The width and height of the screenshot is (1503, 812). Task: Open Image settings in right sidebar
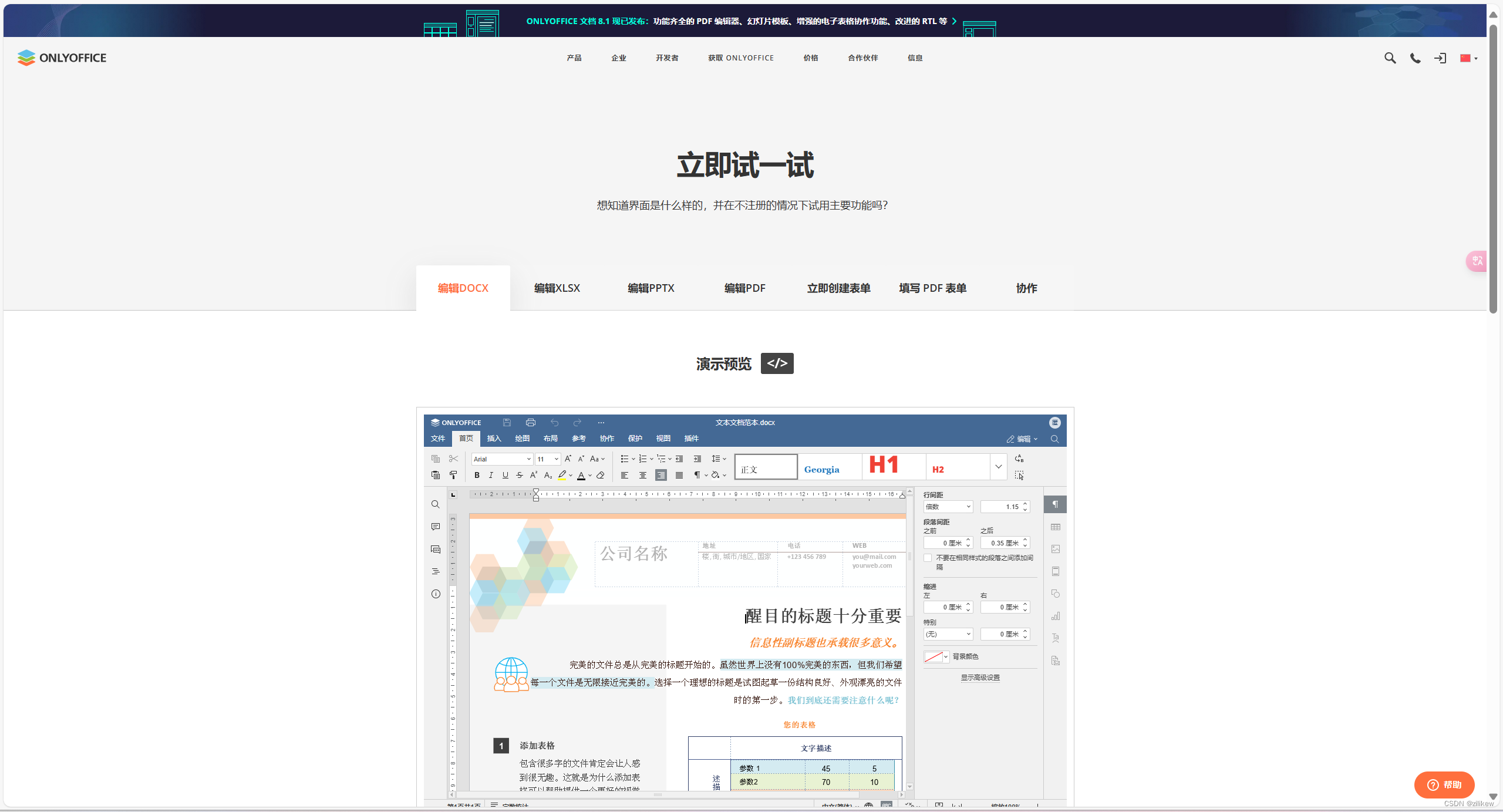[1055, 549]
